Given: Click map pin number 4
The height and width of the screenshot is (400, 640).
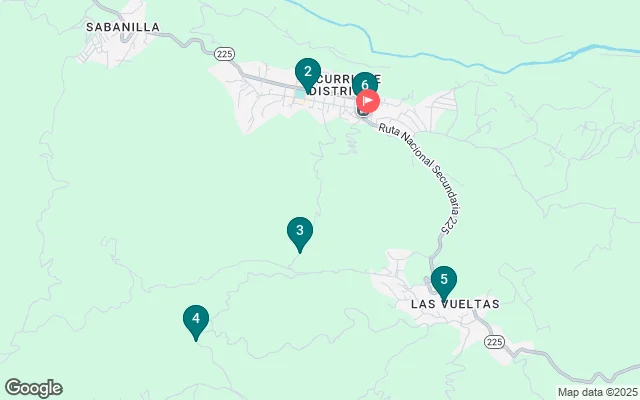Looking at the screenshot, I should [196, 320].
